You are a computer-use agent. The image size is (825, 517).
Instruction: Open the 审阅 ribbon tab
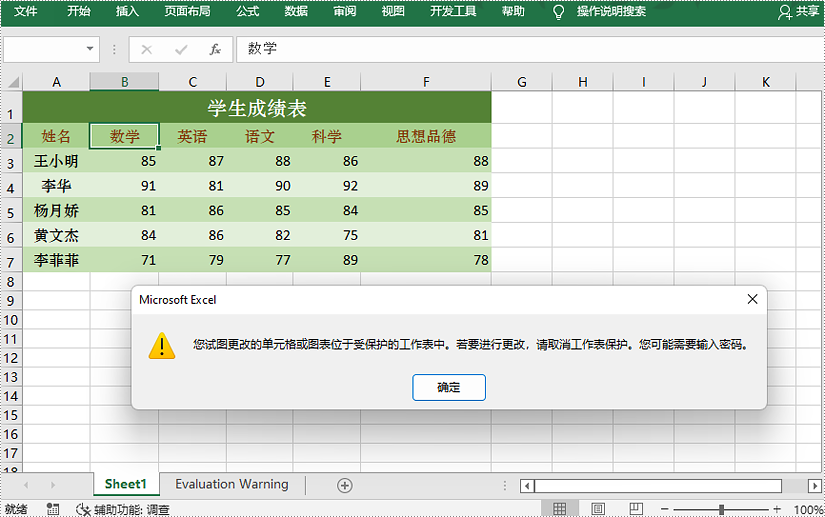click(345, 12)
